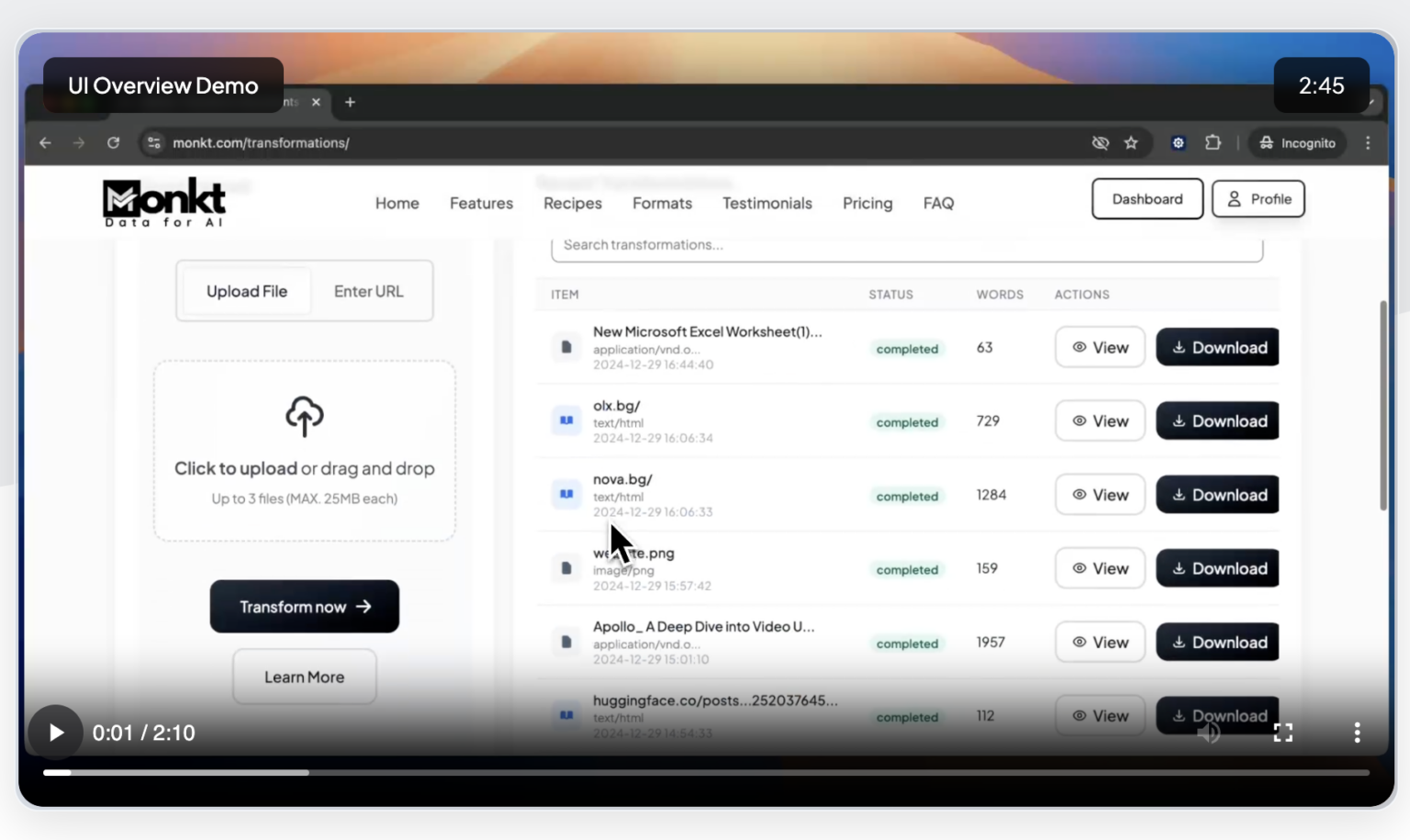Click the Monkt logo
This screenshot has height=840, width=1410.
(x=163, y=201)
